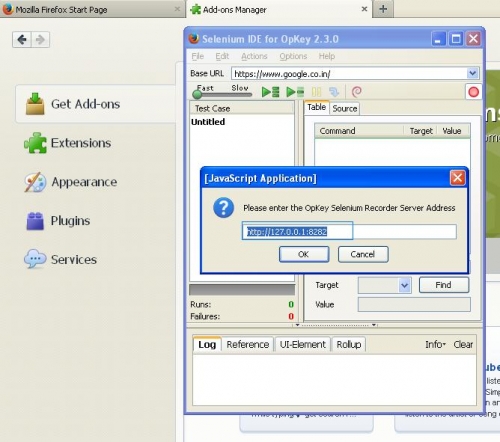Viewport: 500px width, 442px height.
Task: Close the Add-ons Manager tab
Action: pyautogui.click(x=364, y=9)
